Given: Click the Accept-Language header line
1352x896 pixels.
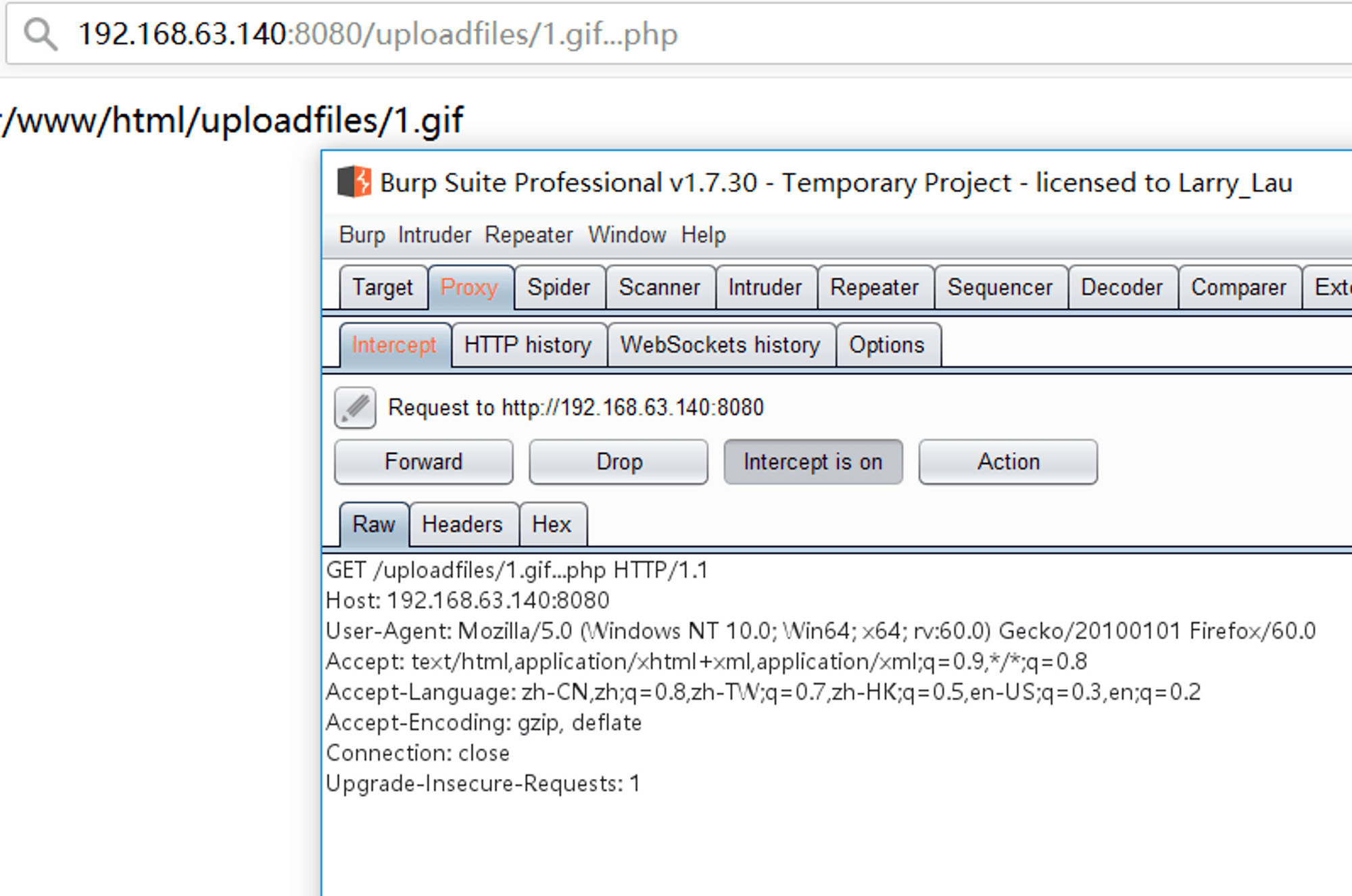Looking at the screenshot, I should (763, 692).
